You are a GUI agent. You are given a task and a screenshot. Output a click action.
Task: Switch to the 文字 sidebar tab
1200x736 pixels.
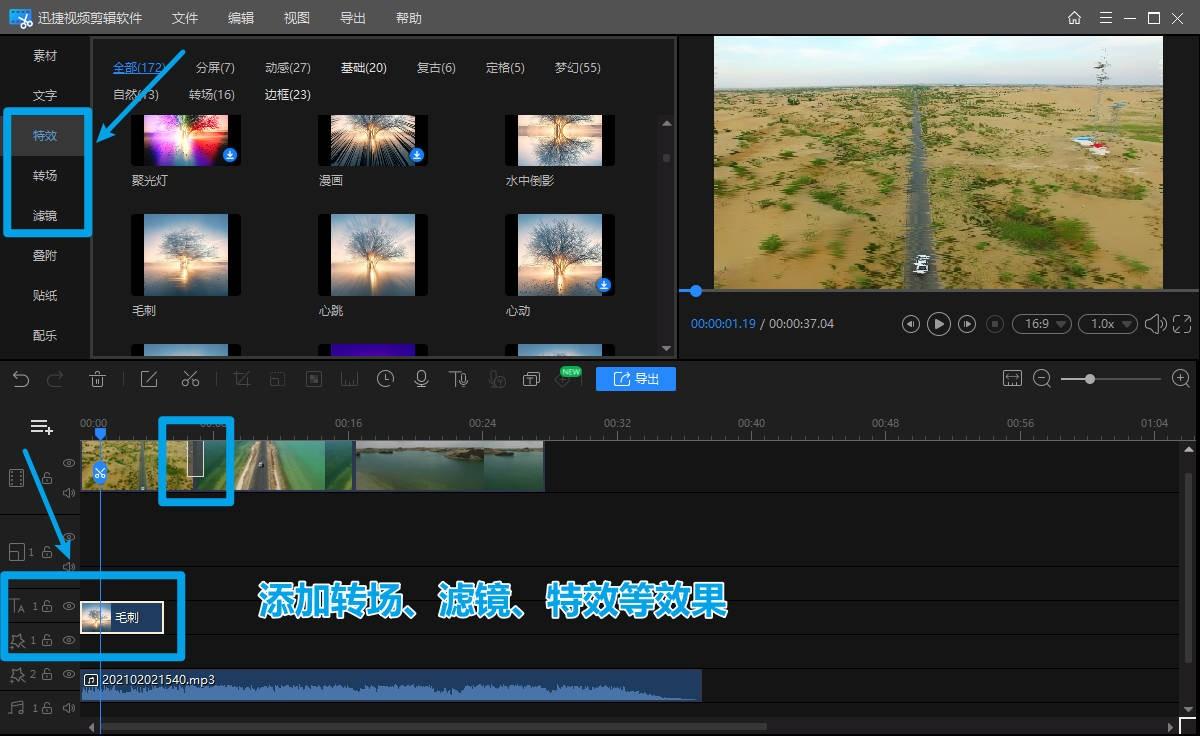click(x=45, y=96)
